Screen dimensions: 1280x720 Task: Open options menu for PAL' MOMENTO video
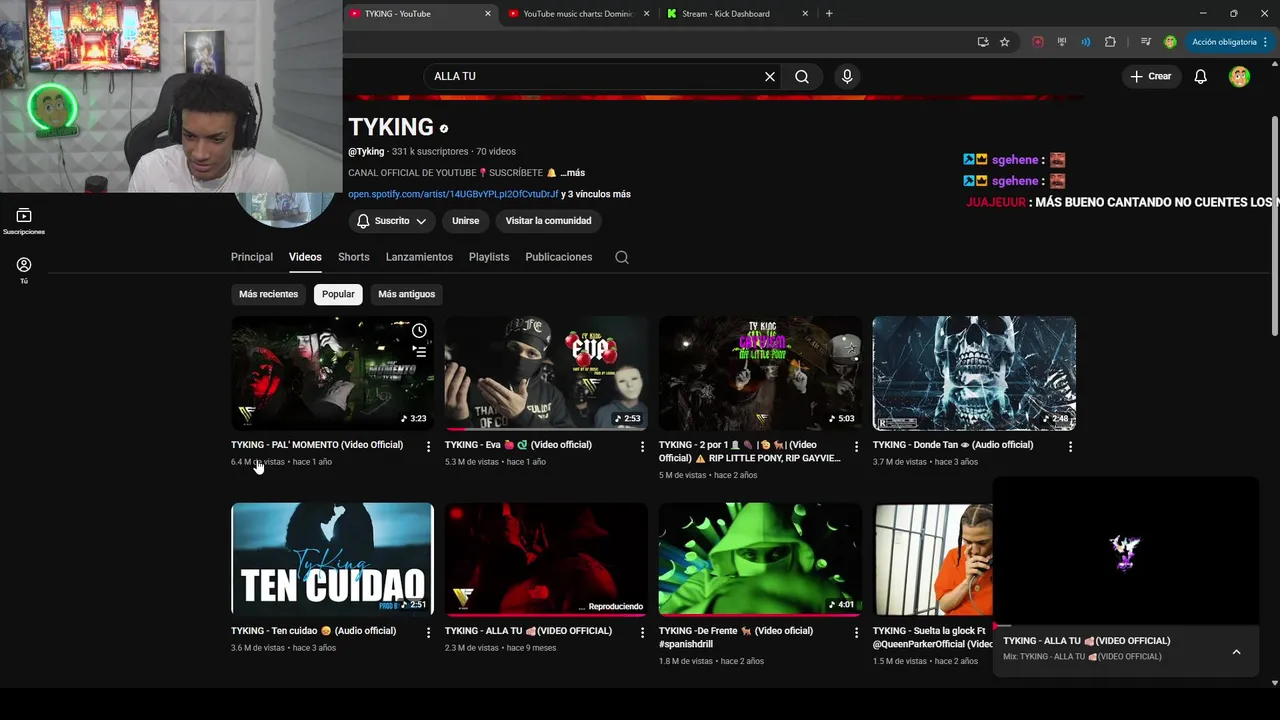pos(428,447)
